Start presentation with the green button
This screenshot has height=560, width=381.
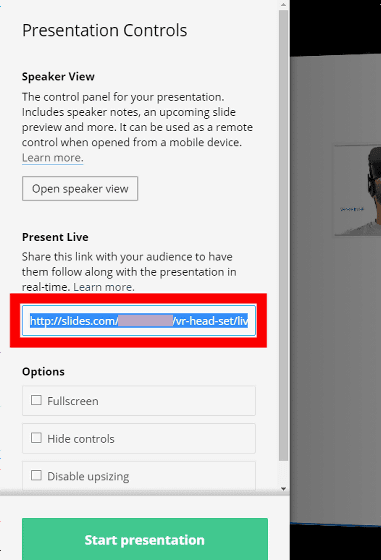tap(145, 539)
